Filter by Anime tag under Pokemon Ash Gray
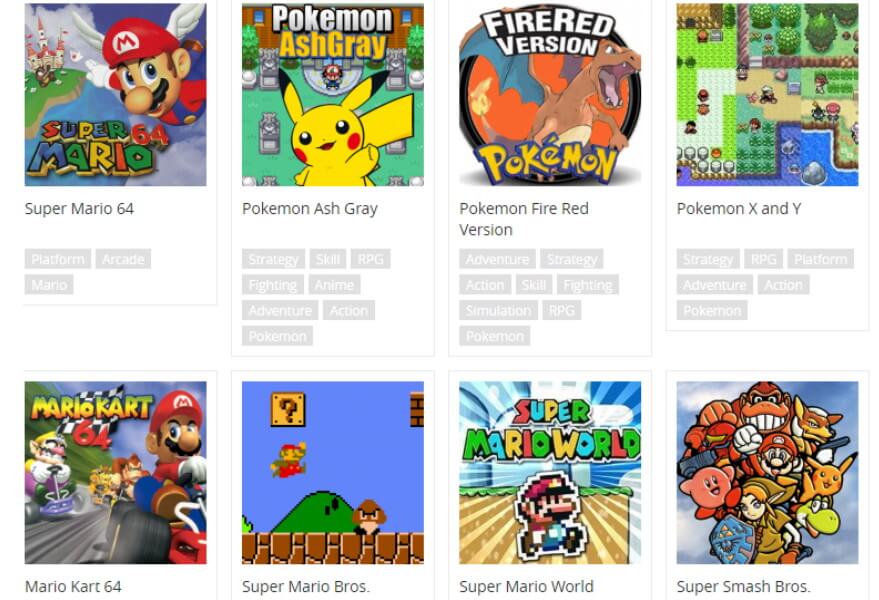Viewport: 879px width, 600px height. coord(334,285)
